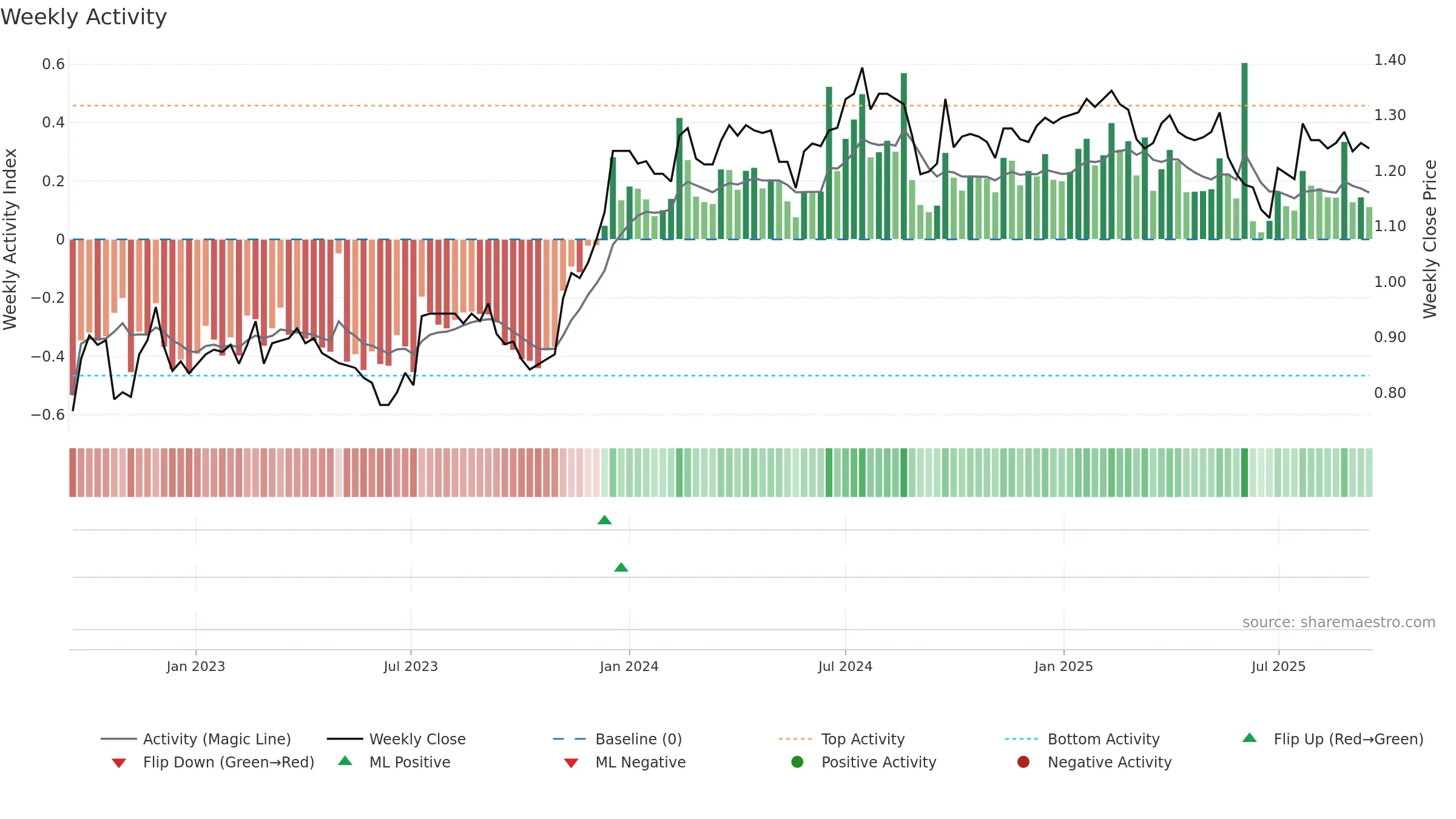This screenshot has width=1456, height=819.
Task: Click the source: sharemaestro.com text
Action: pyautogui.click(x=1339, y=622)
